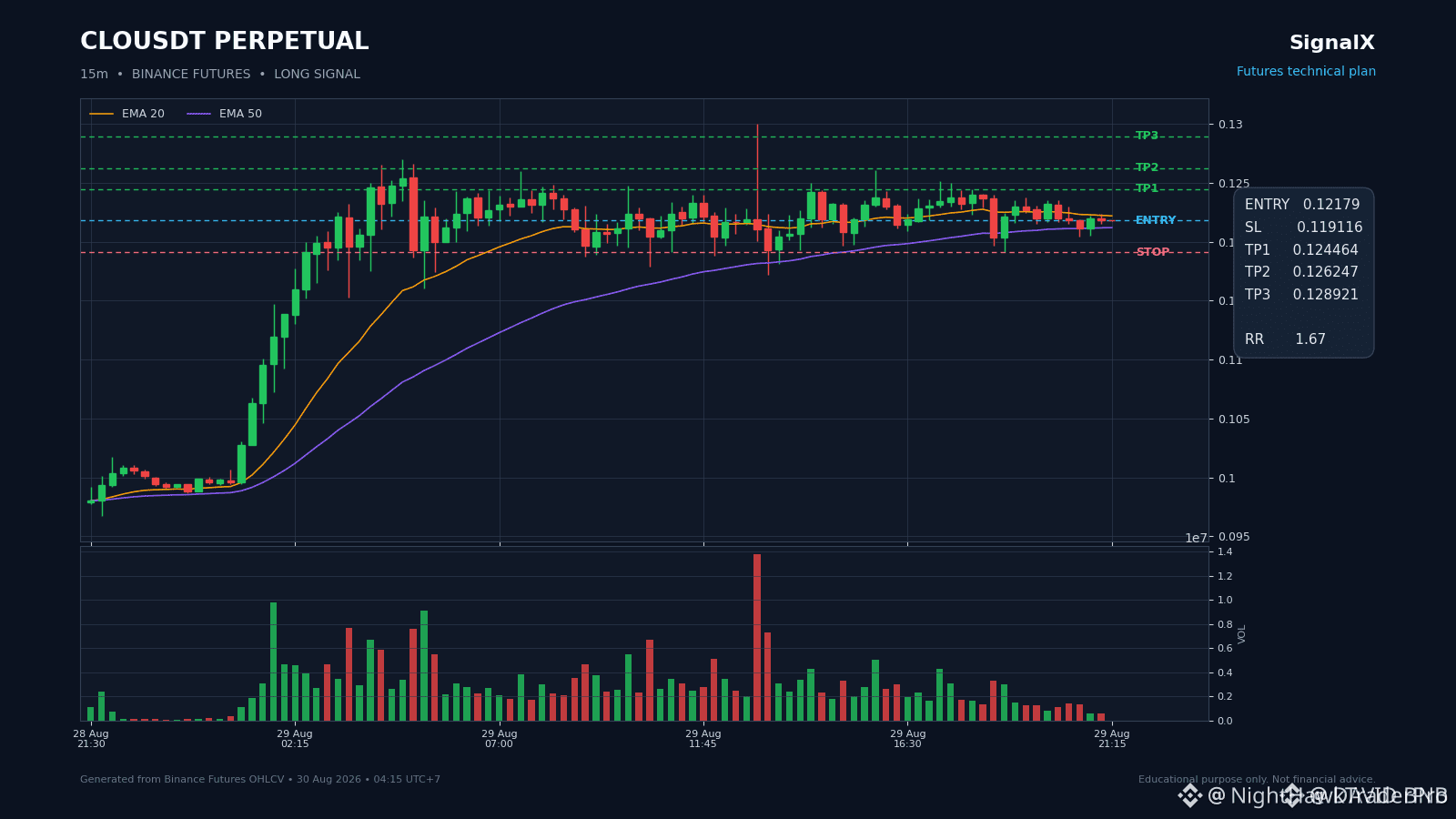The height and width of the screenshot is (819, 1456).
Task: Click the vertical VOL axis title
Action: [x=1242, y=634]
